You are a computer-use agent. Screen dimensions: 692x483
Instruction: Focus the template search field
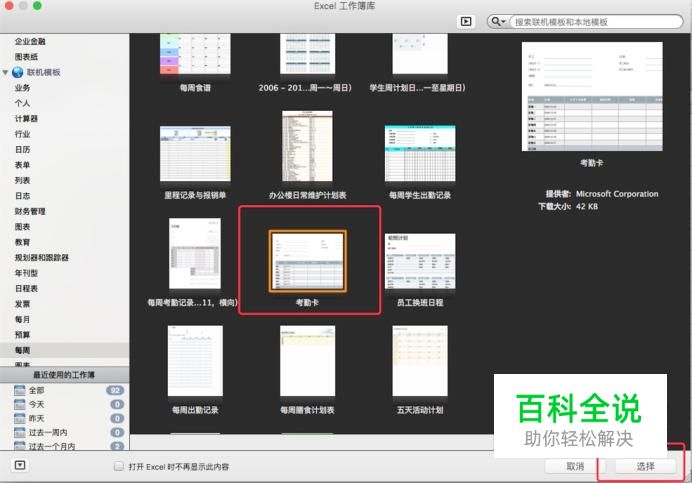coord(596,22)
